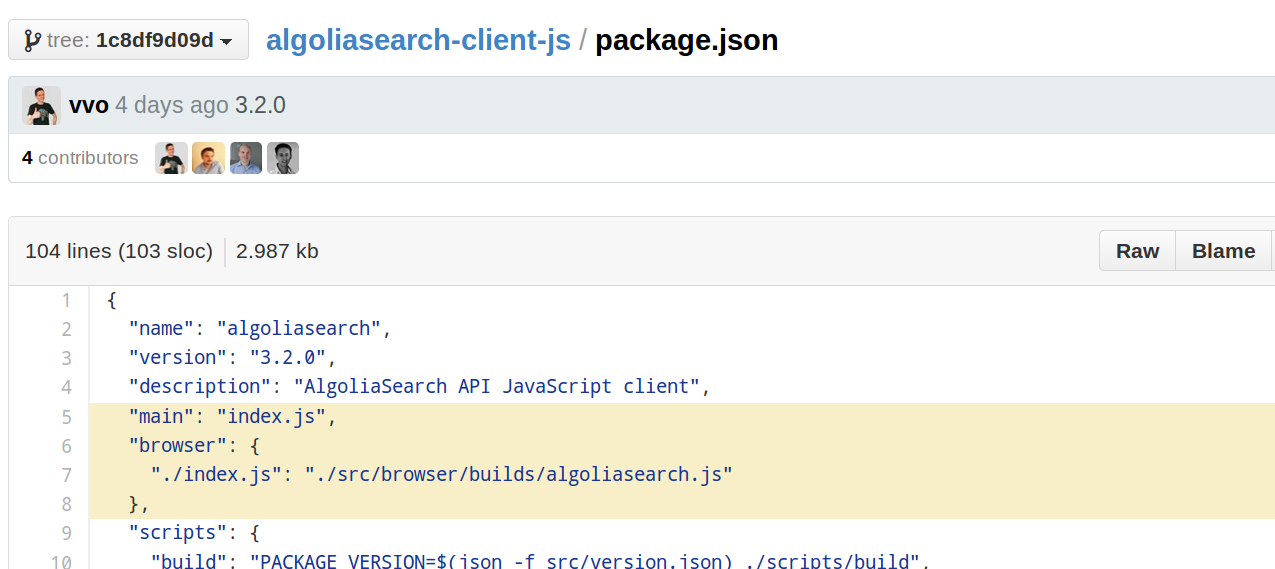Select highlighted line number 6
The width and height of the screenshot is (1275, 569).
pyautogui.click(x=66, y=445)
